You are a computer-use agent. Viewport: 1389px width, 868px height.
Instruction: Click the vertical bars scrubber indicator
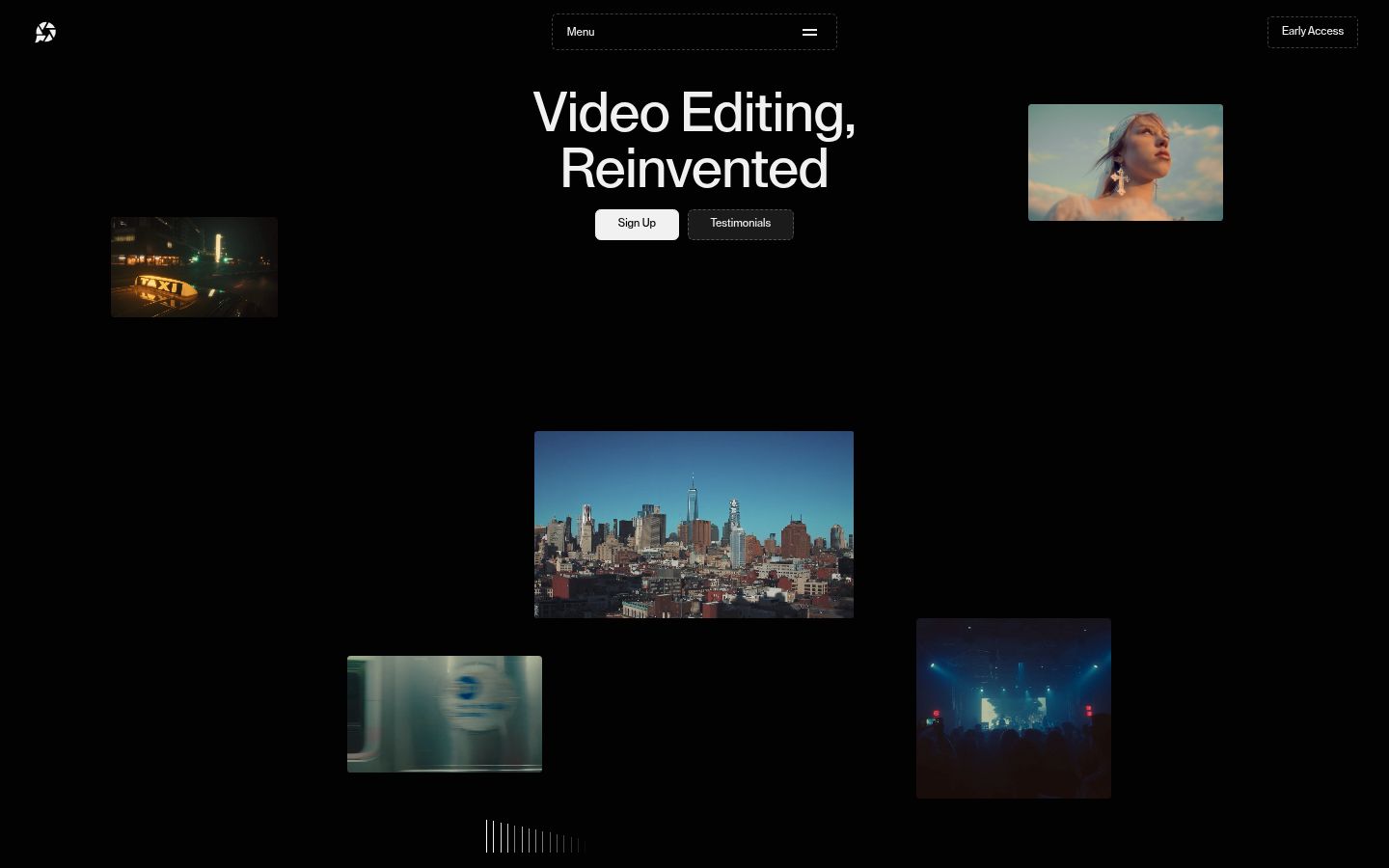pyautogui.click(x=535, y=836)
